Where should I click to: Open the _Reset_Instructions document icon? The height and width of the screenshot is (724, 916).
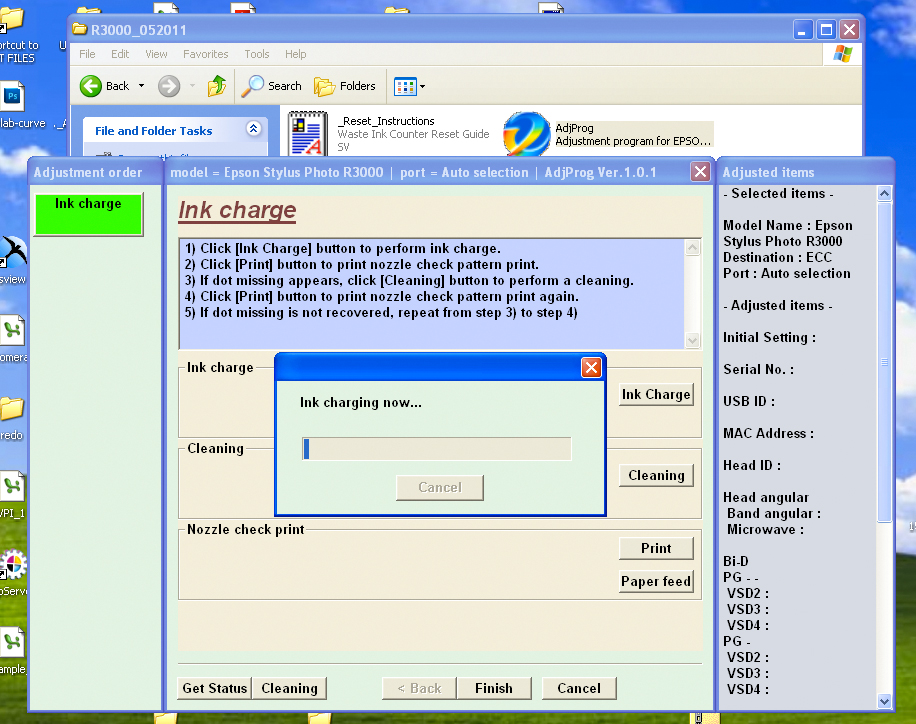tap(307, 134)
